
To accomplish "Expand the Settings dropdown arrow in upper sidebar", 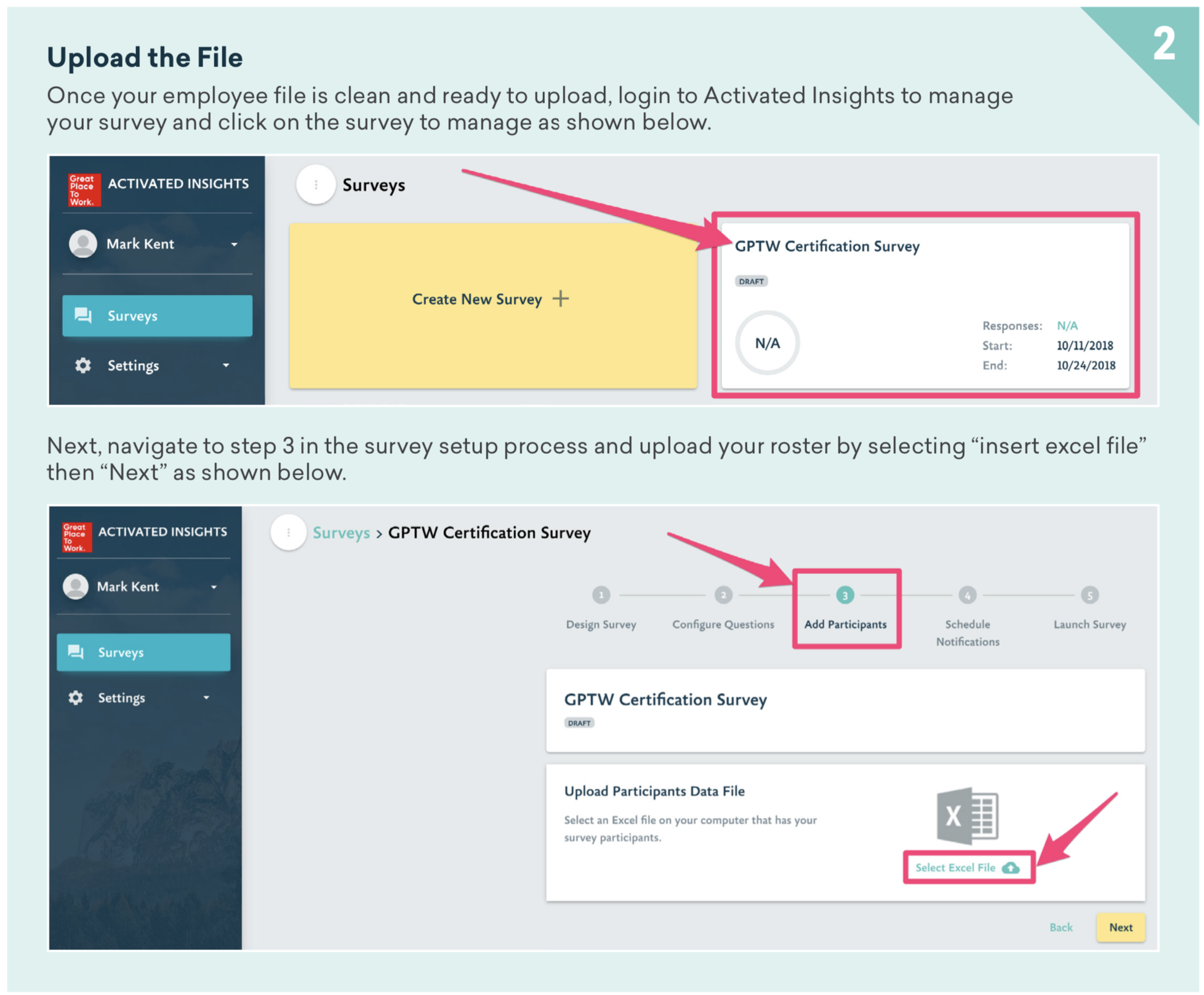I will pos(226,366).
